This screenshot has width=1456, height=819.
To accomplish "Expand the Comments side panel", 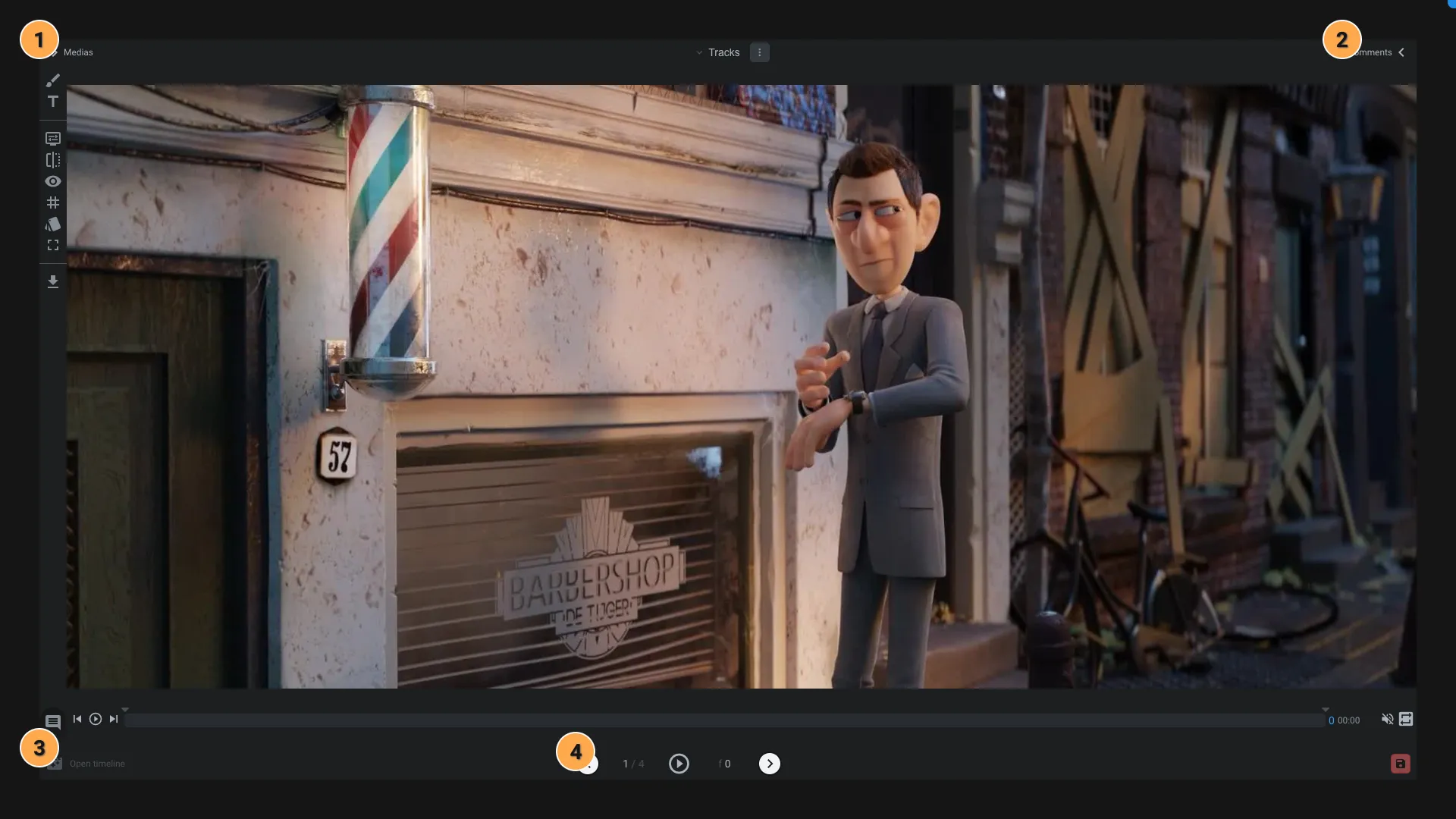I will pos(1401,52).
